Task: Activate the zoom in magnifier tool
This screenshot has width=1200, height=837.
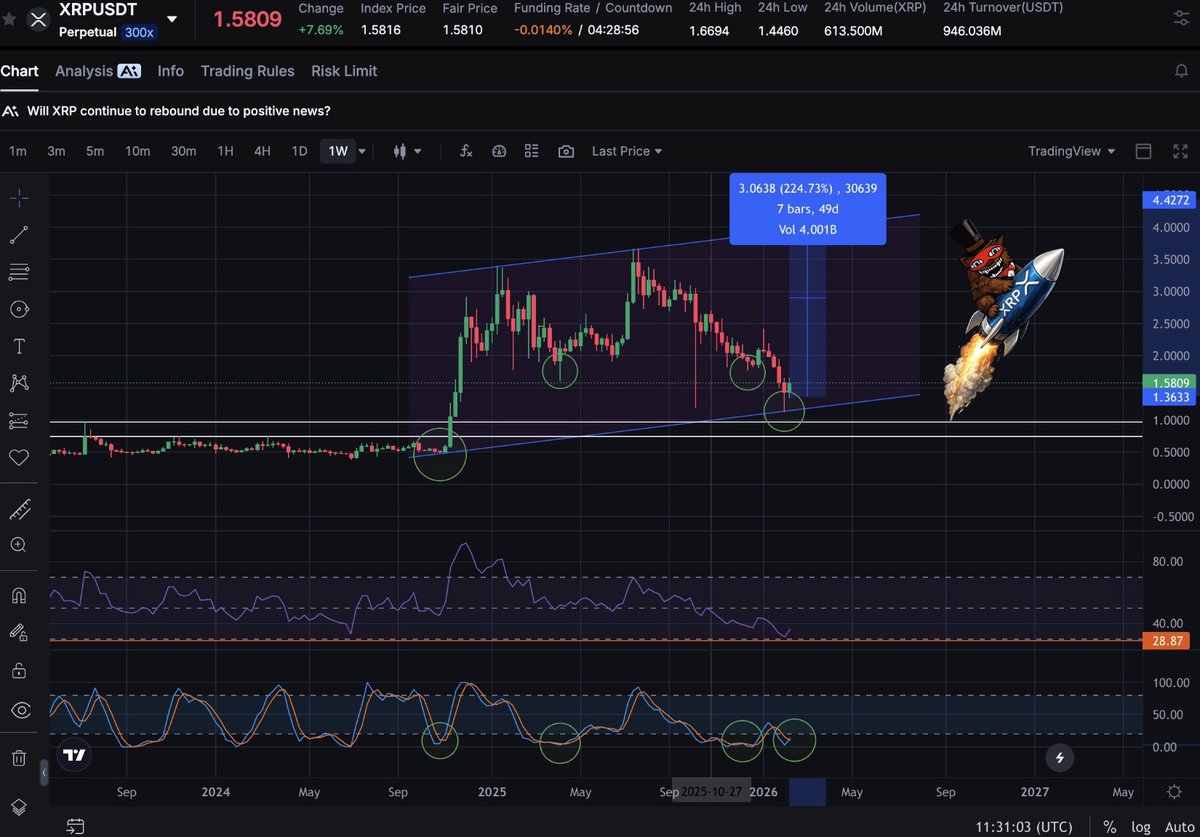Action: click(x=18, y=546)
